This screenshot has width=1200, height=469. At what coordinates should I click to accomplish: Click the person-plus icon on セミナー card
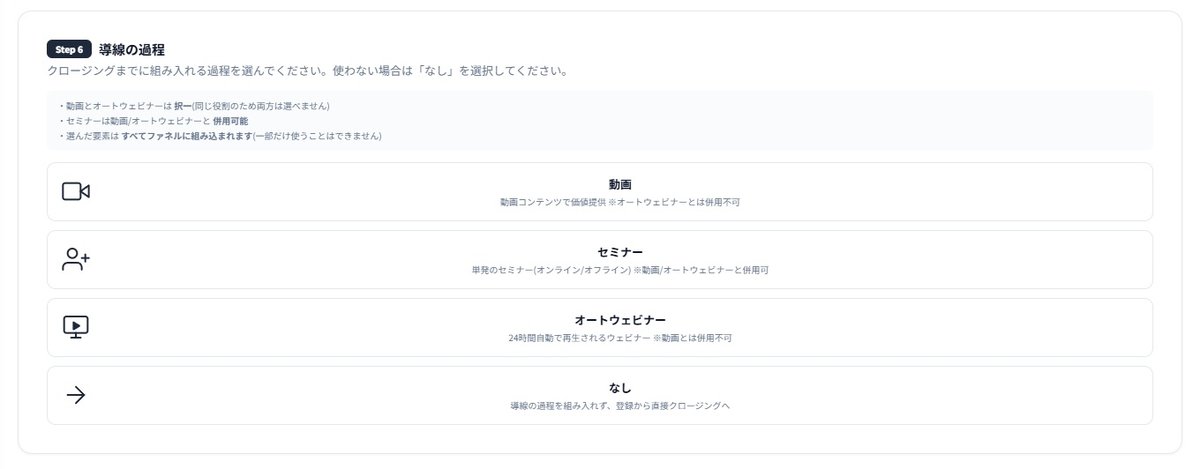pos(76,260)
